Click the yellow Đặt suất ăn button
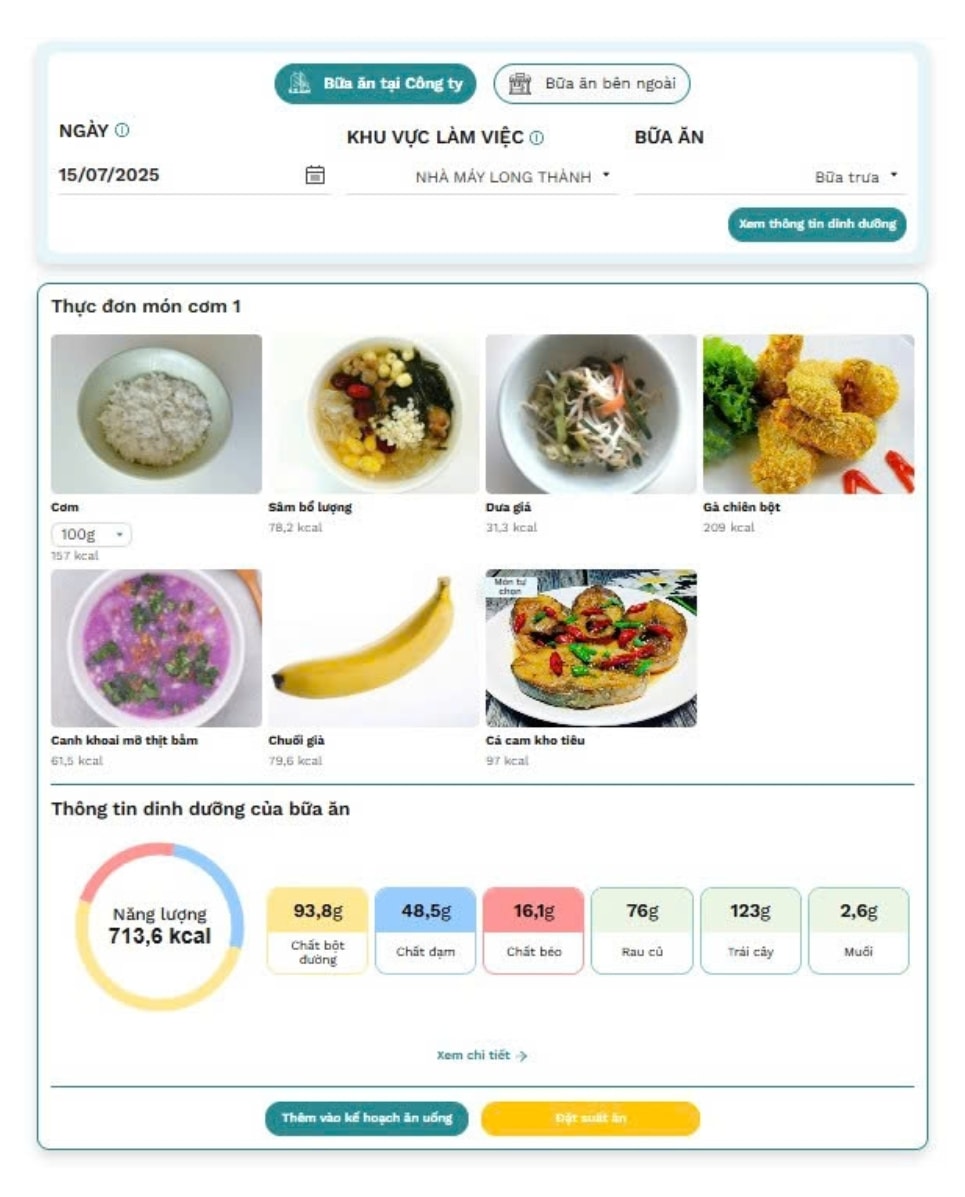This screenshot has height=1197, width=965. click(590, 1118)
